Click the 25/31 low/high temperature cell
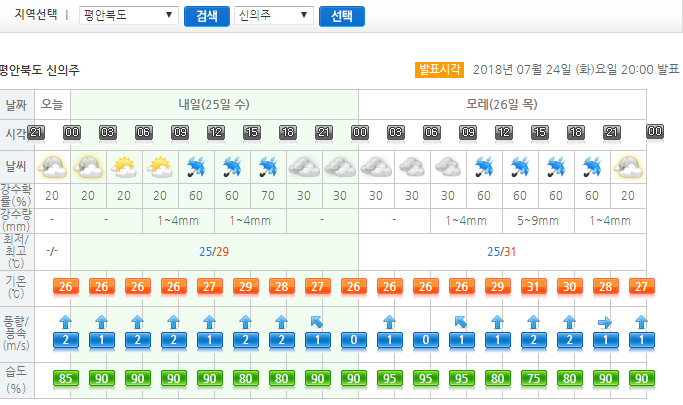The image size is (683, 405). pyautogui.click(x=501, y=251)
